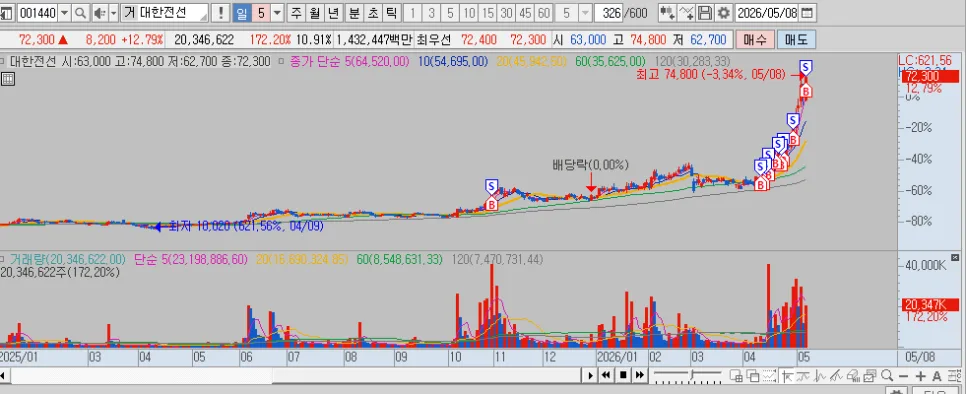Click the minus zoom-out icon
966x394 pixels.
pyautogui.click(x=903, y=375)
